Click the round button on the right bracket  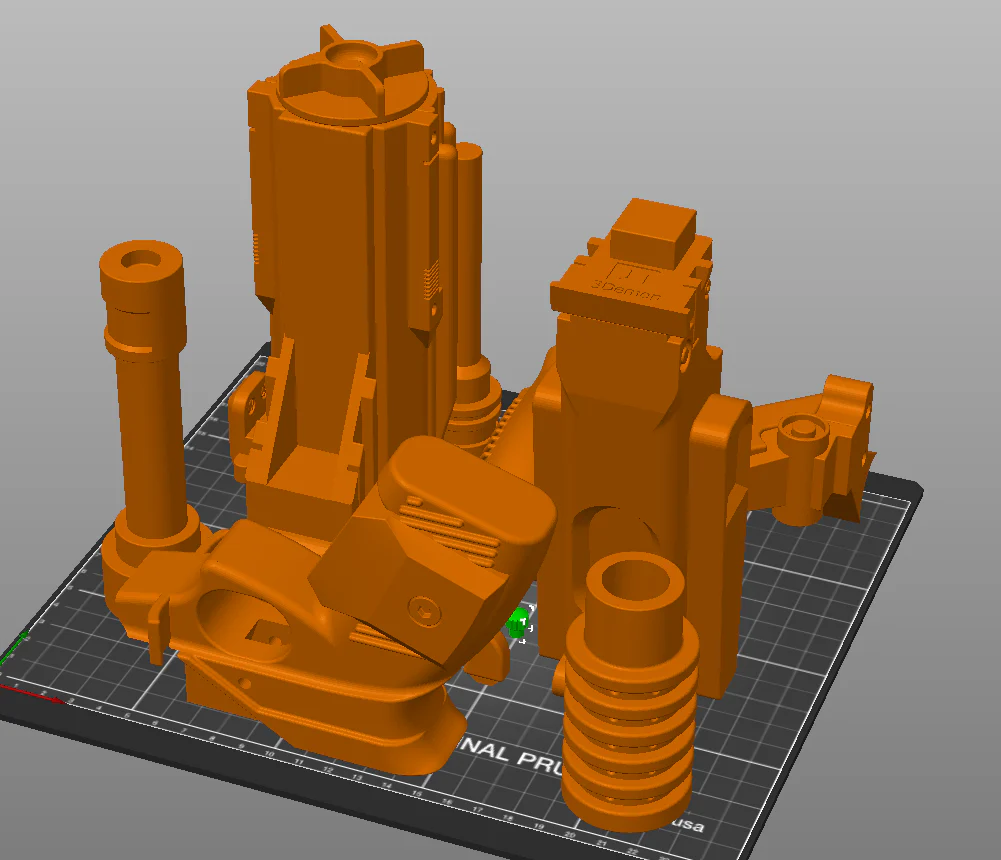tap(801, 428)
